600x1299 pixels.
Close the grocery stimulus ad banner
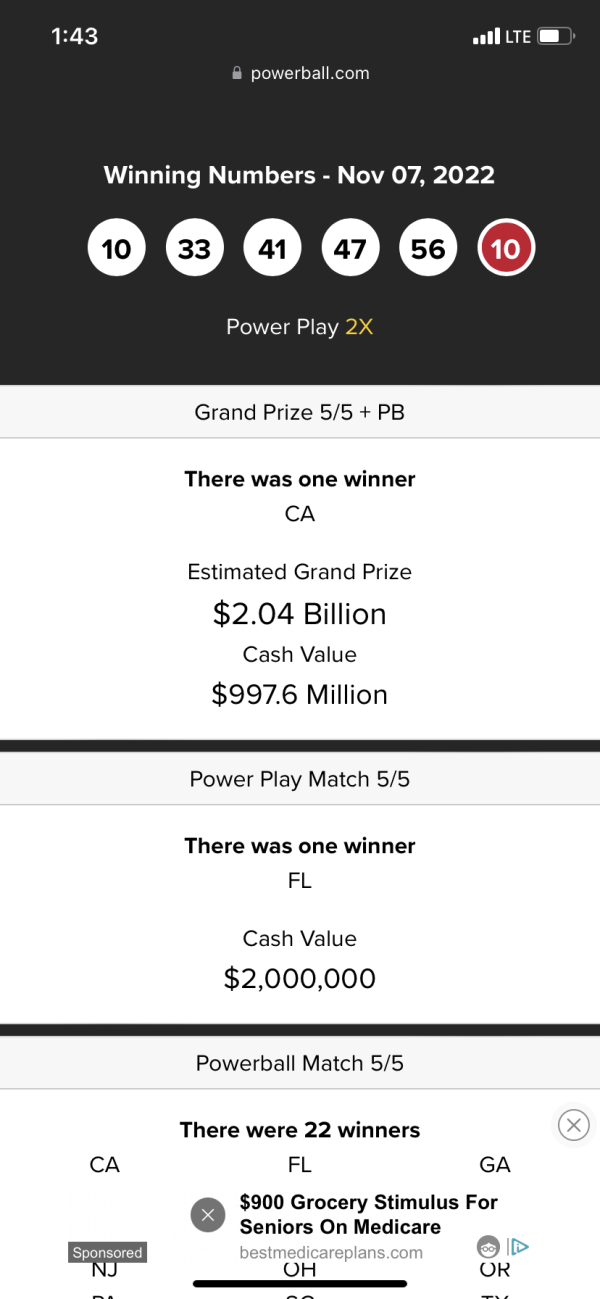[x=207, y=1215]
